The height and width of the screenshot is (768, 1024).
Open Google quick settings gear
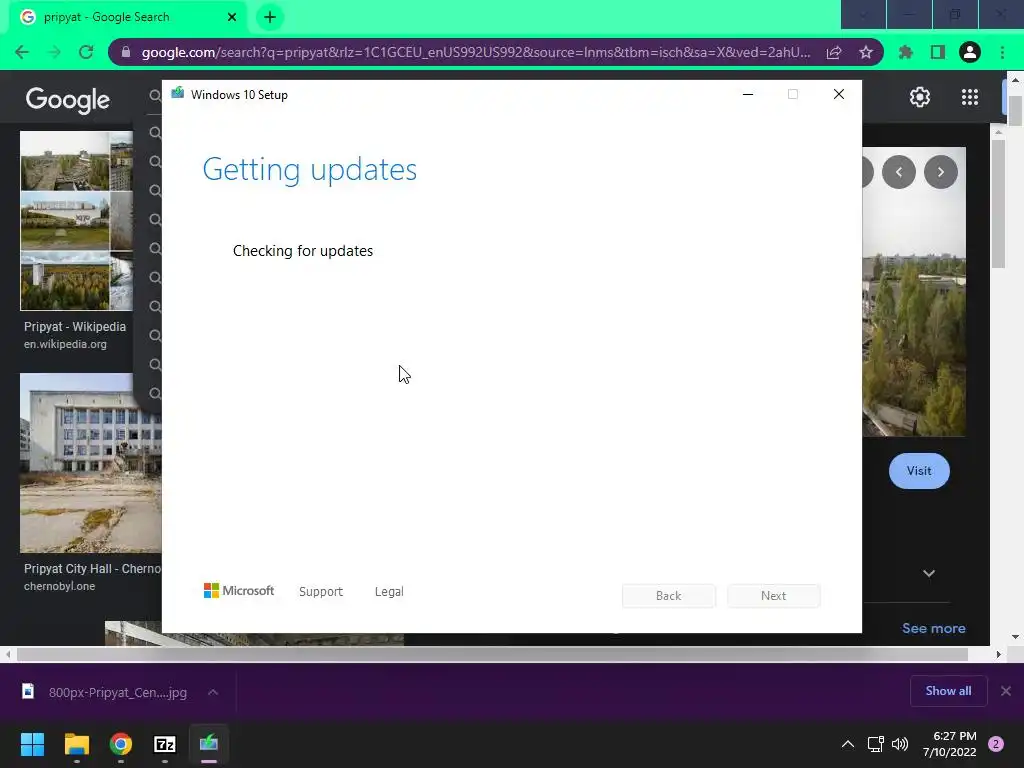(x=920, y=97)
